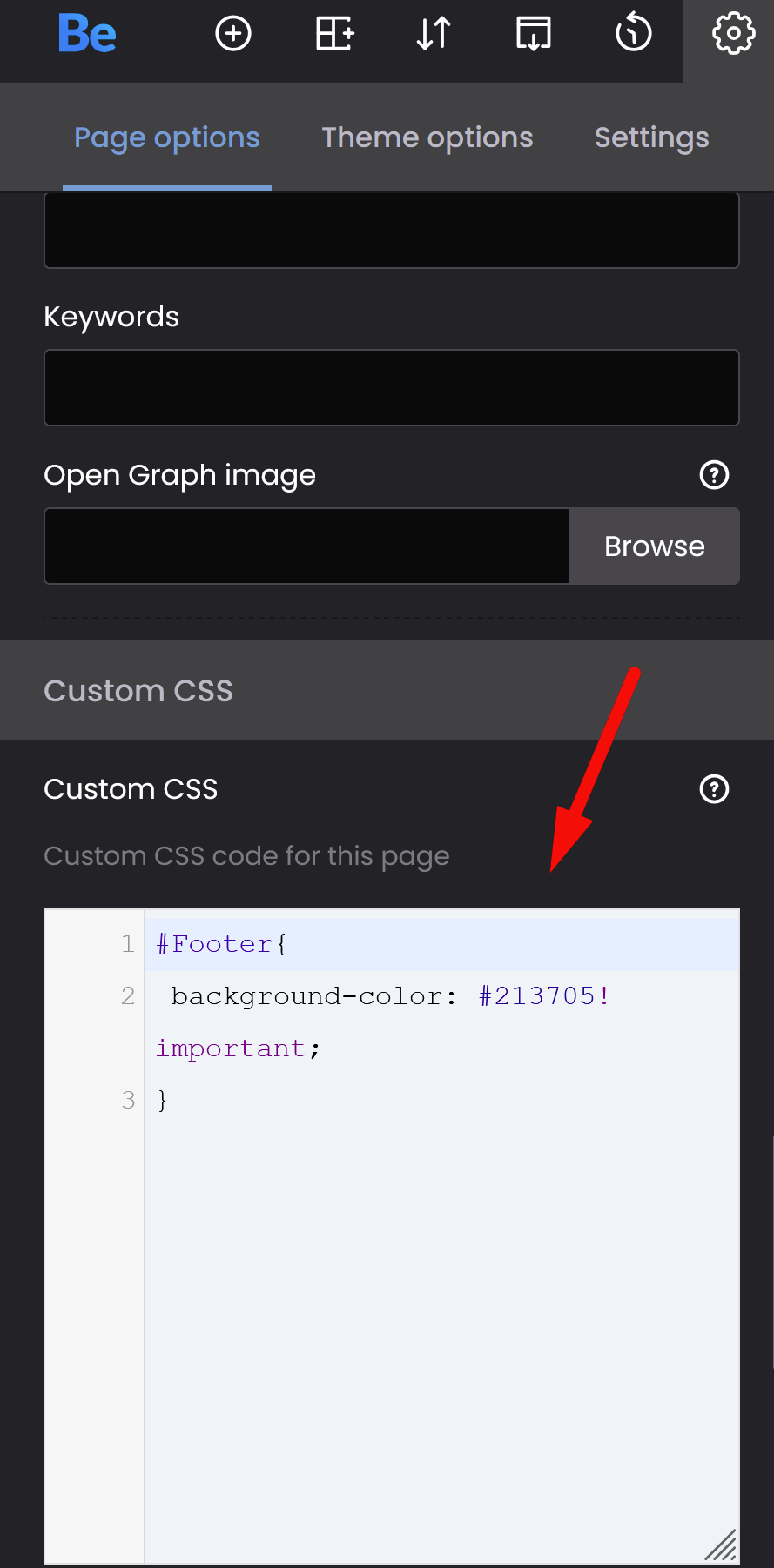Click the add element plus icon
The width and height of the screenshot is (774, 1568).
click(233, 34)
